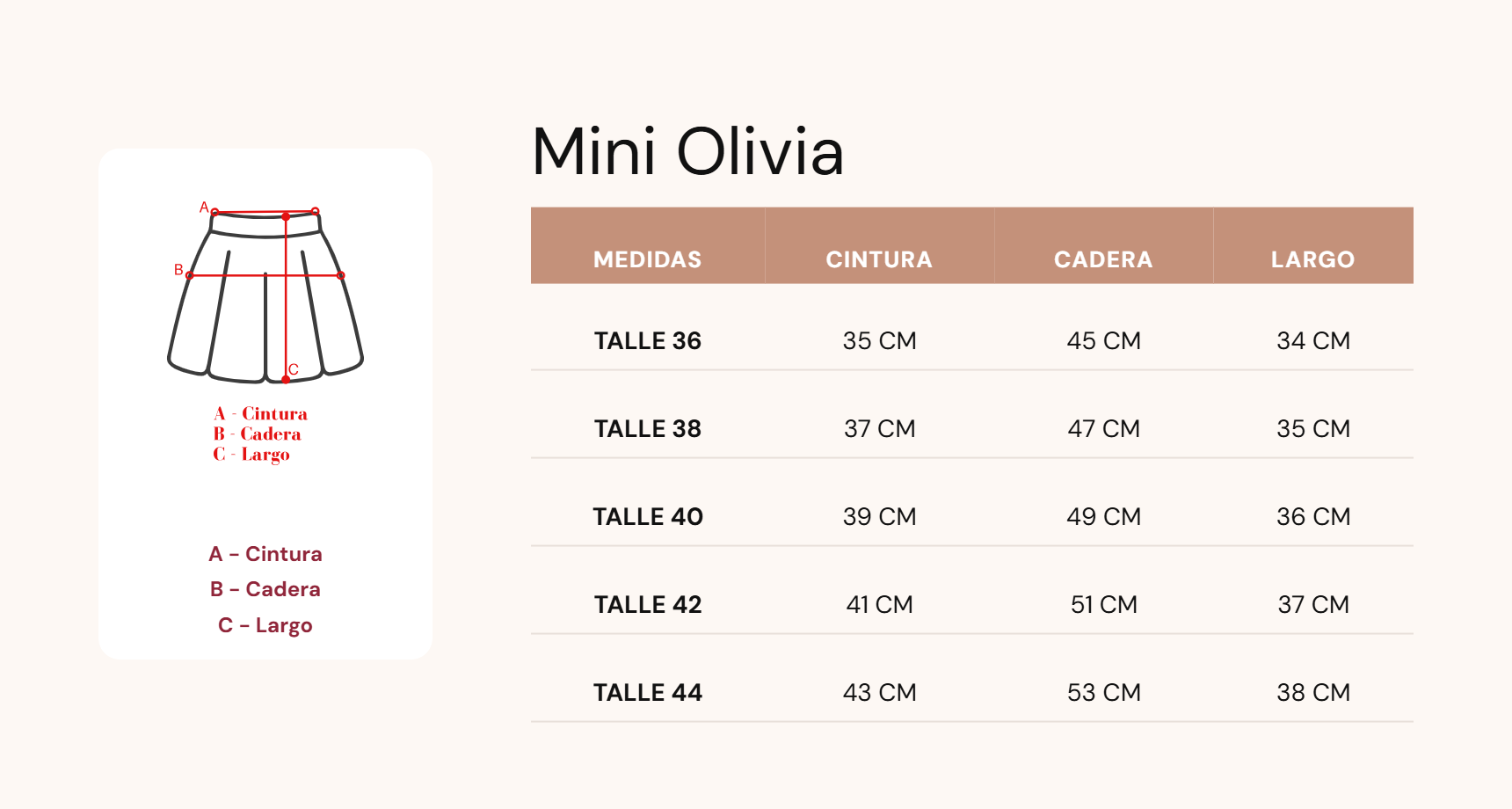Viewport: 1512px width, 809px height.
Task: Select the TALLE 40 row label
Action: point(648,516)
